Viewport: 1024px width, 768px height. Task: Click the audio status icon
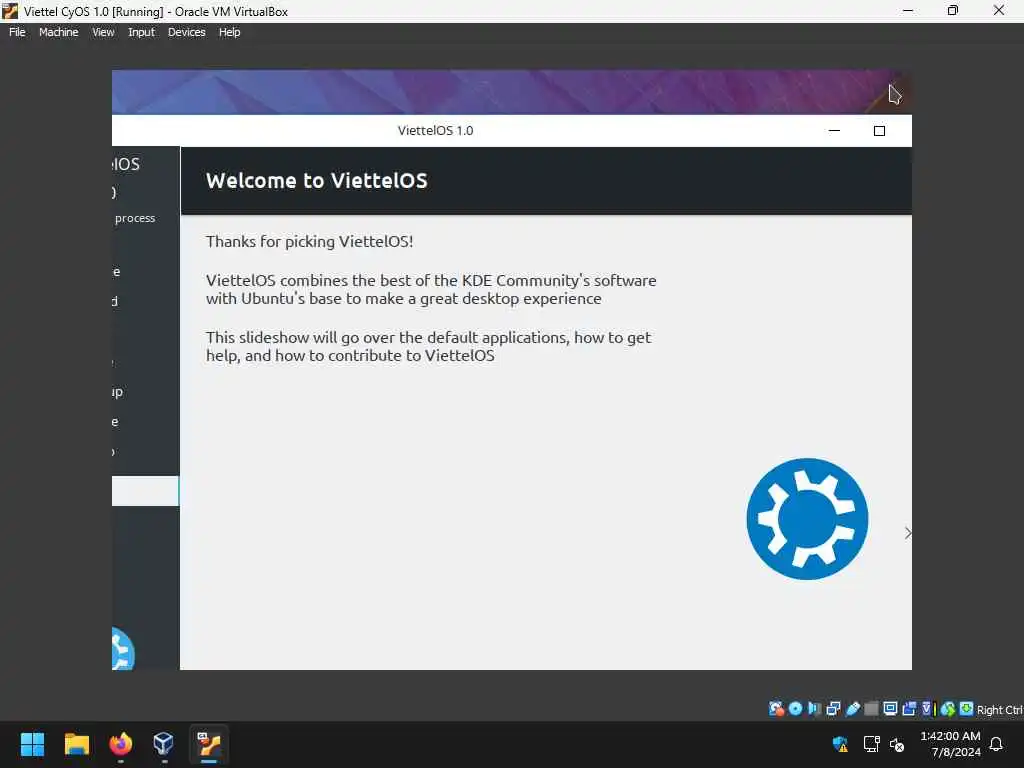tap(814, 709)
